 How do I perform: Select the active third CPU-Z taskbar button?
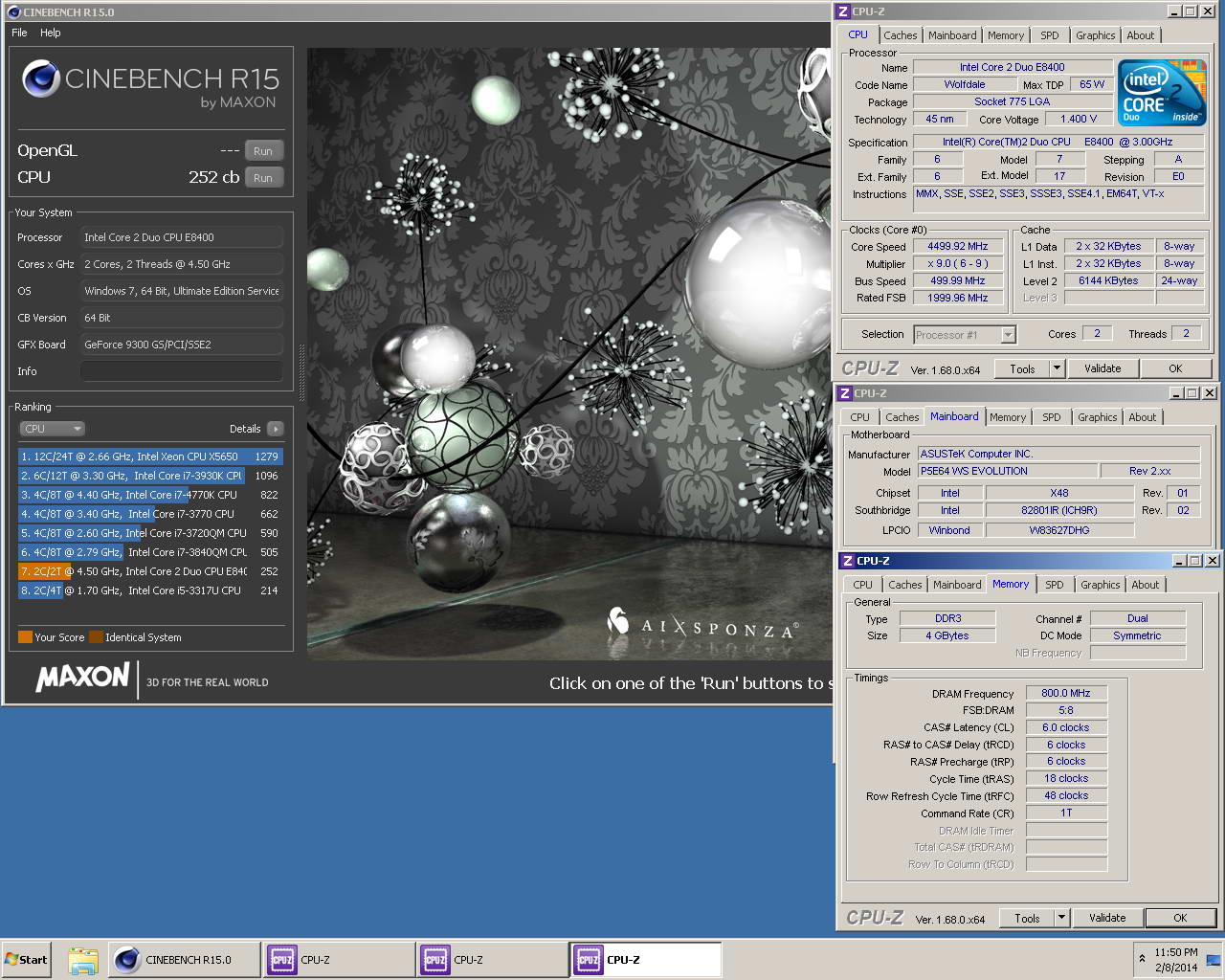[x=646, y=960]
